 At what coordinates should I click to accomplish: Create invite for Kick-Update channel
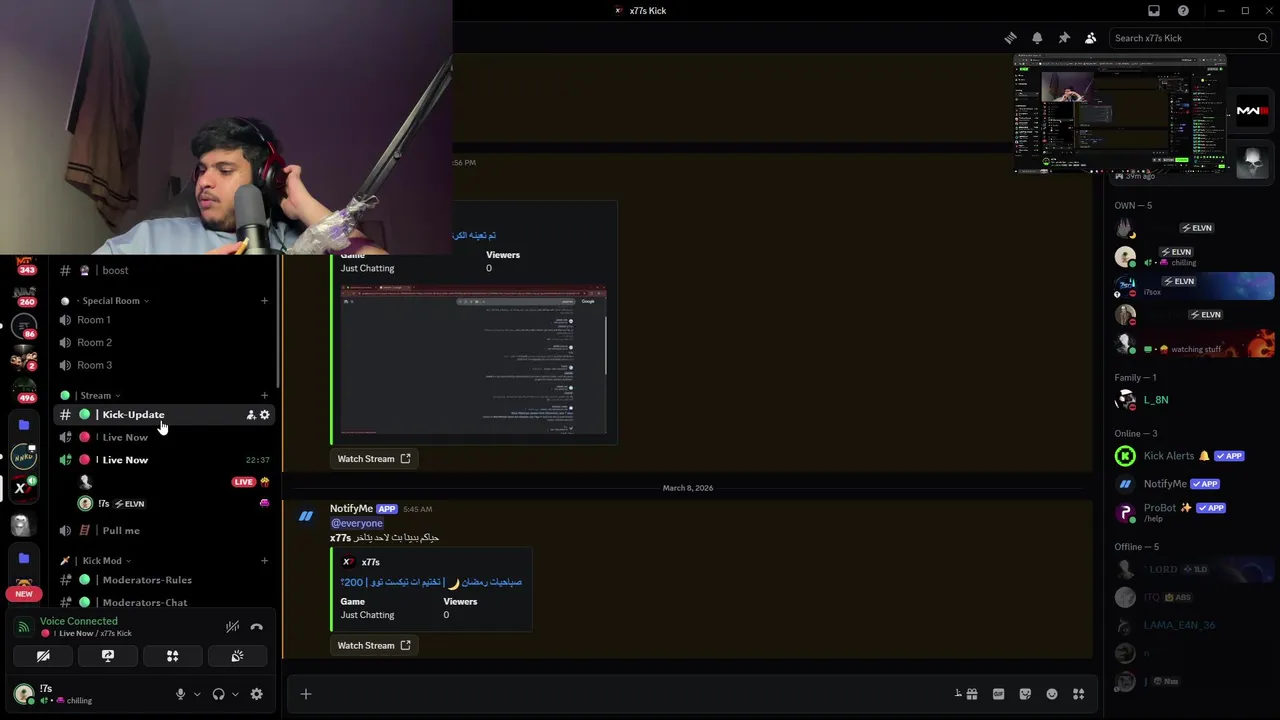point(250,415)
